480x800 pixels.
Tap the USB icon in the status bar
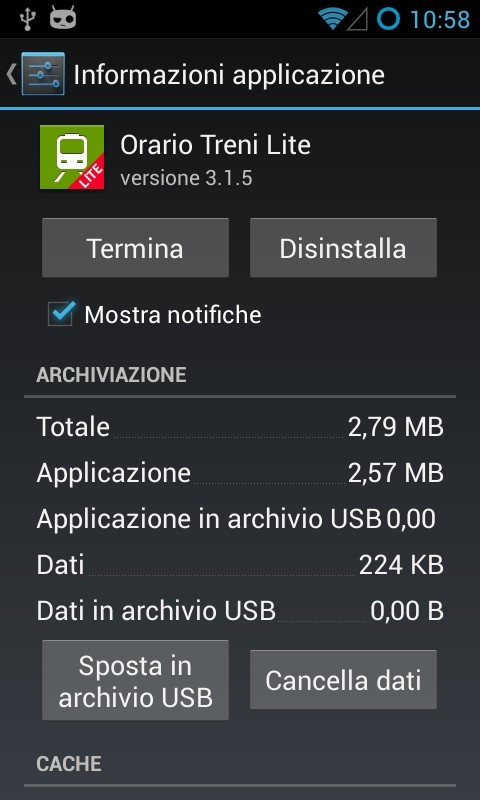[x=26, y=18]
